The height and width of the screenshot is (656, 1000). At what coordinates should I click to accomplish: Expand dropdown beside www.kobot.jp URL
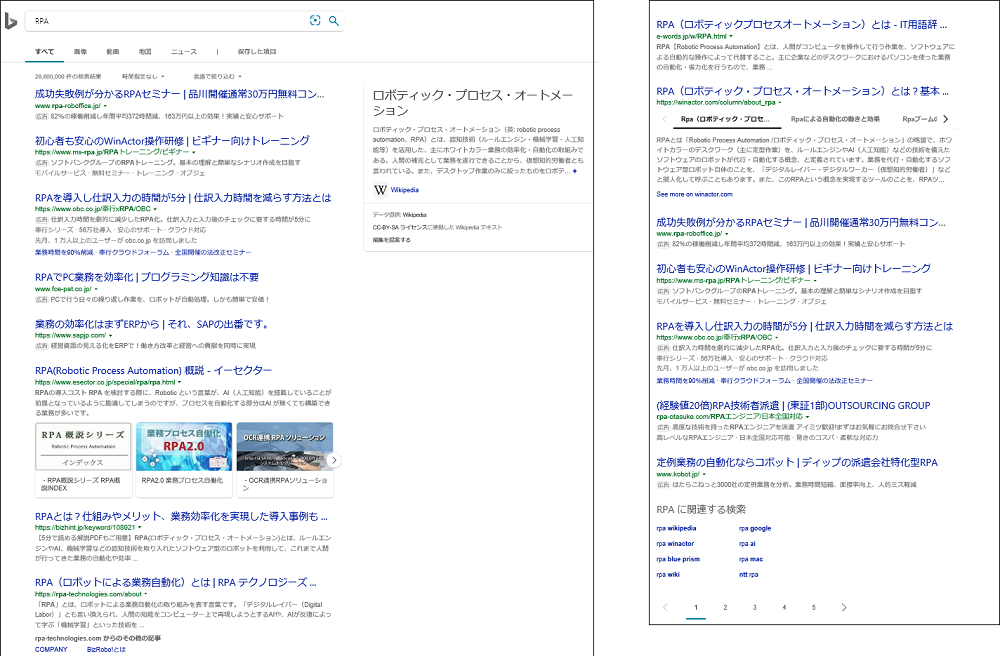point(704,474)
